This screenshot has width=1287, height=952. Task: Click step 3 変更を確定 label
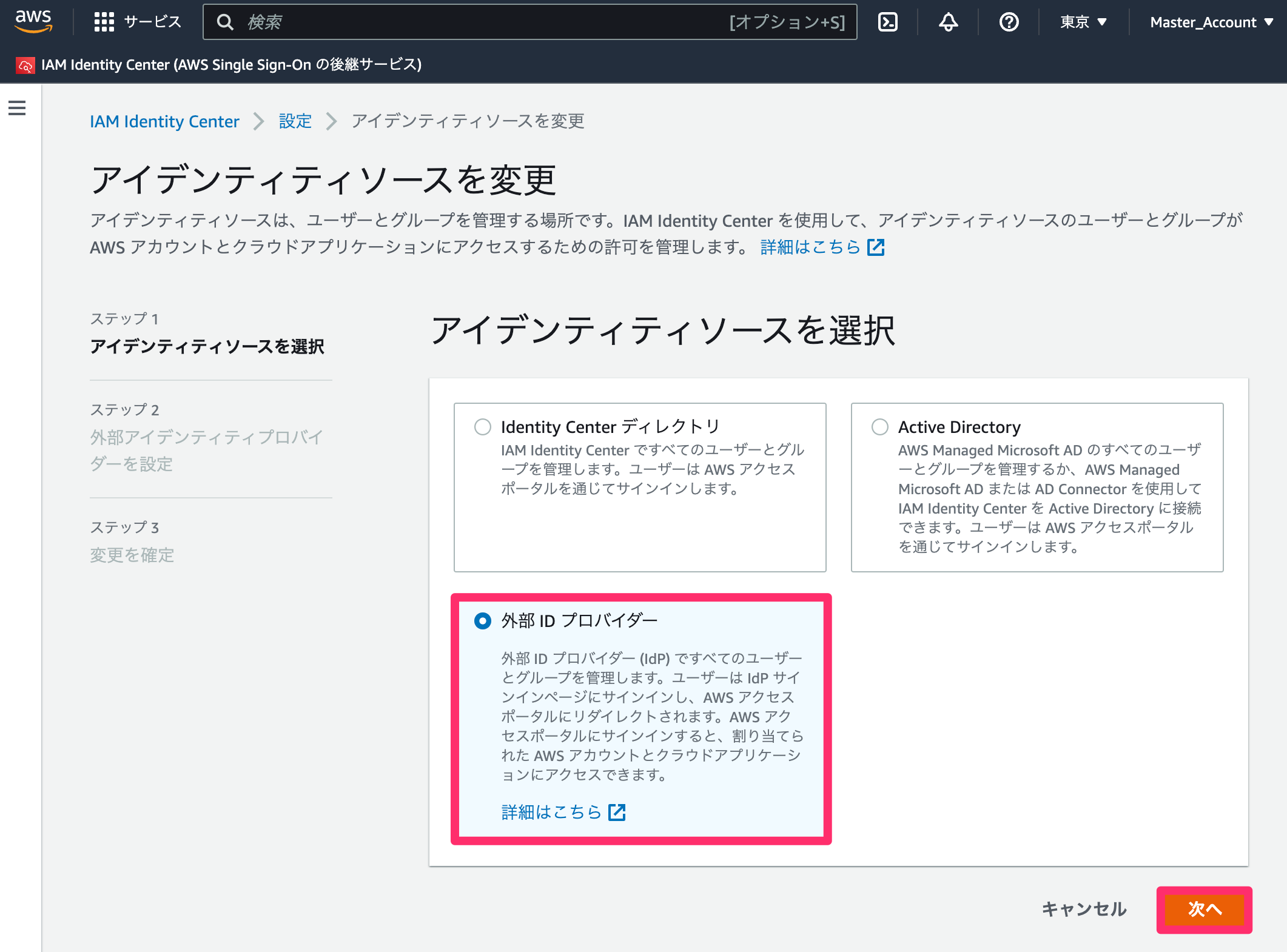tap(132, 555)
